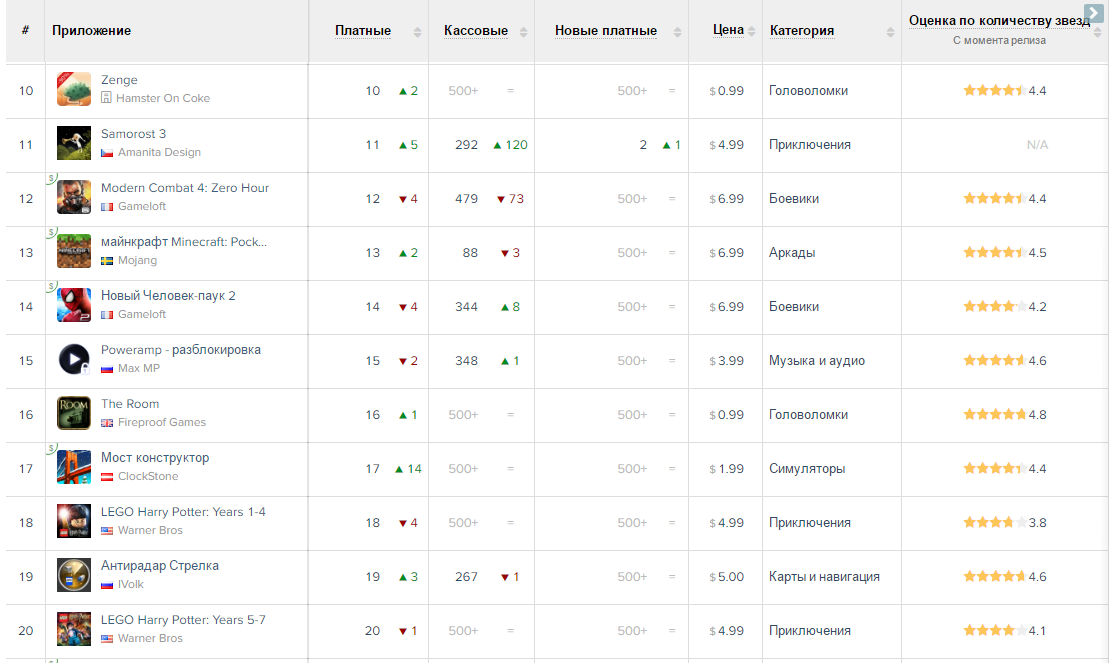Select the Modern Combat 4 app icon
The width and height of the screenshot is (1112, 663).
click(74, 198)
